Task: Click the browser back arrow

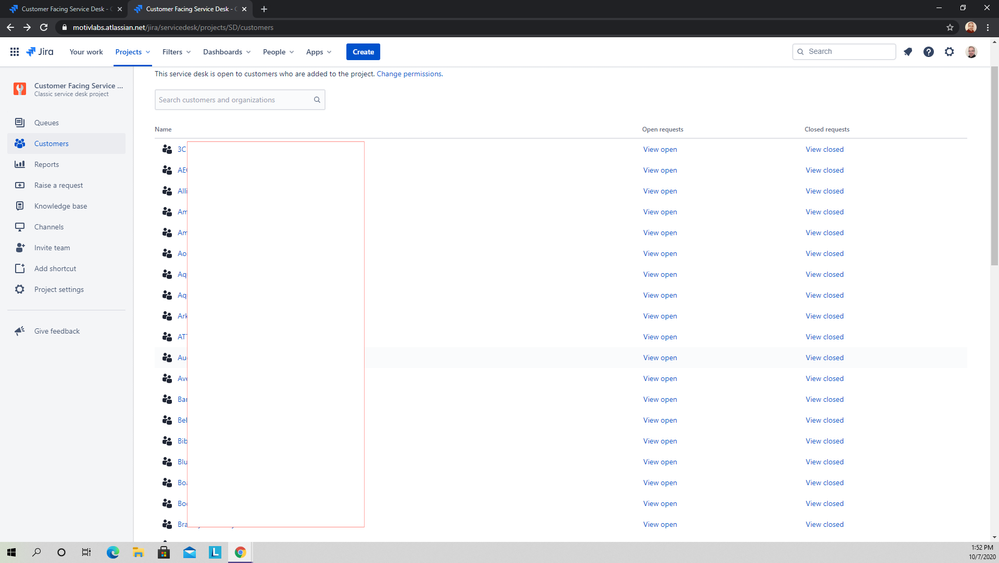Action: point(10,27)
